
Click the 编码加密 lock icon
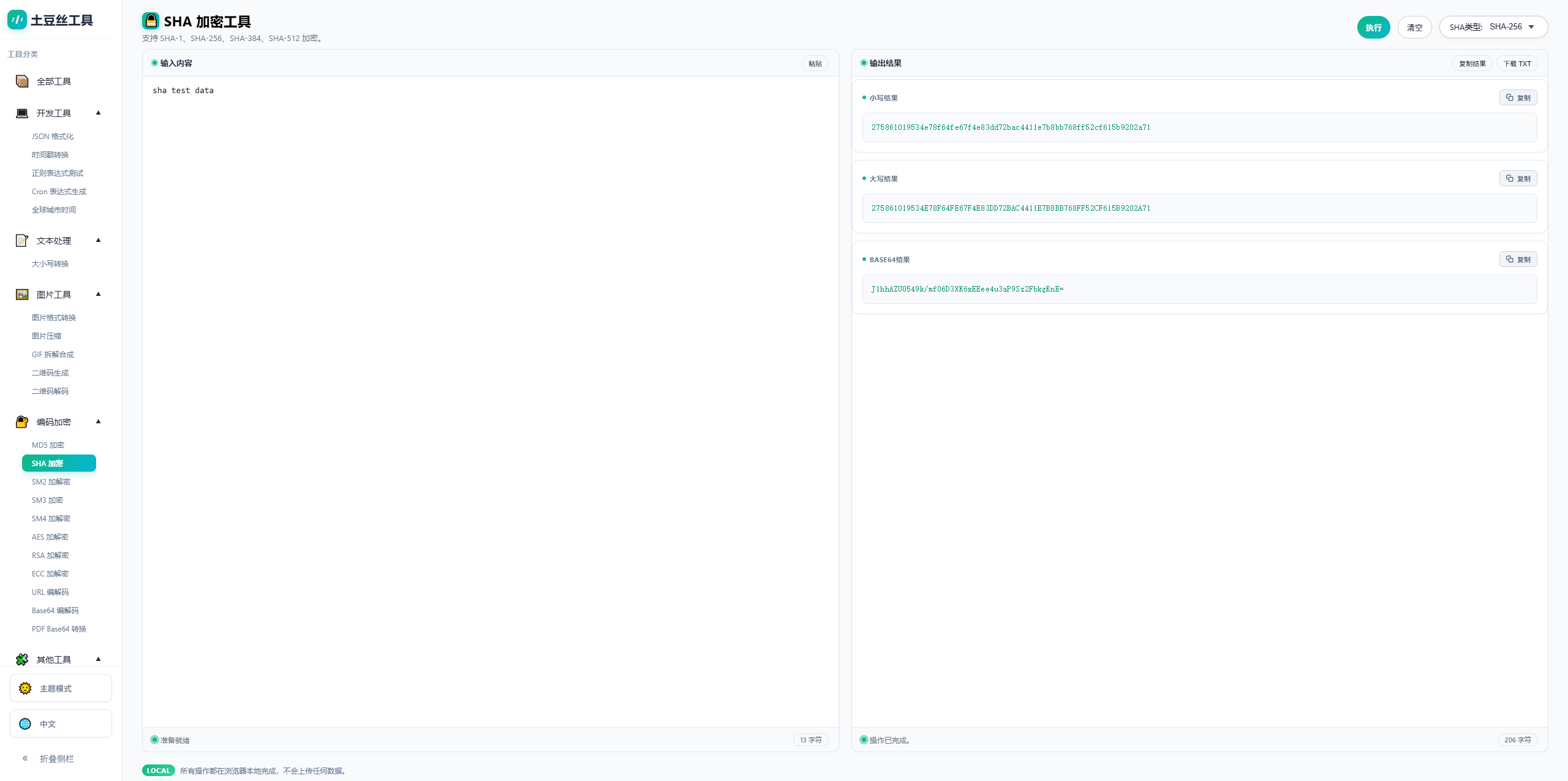(x=22, y=422)
